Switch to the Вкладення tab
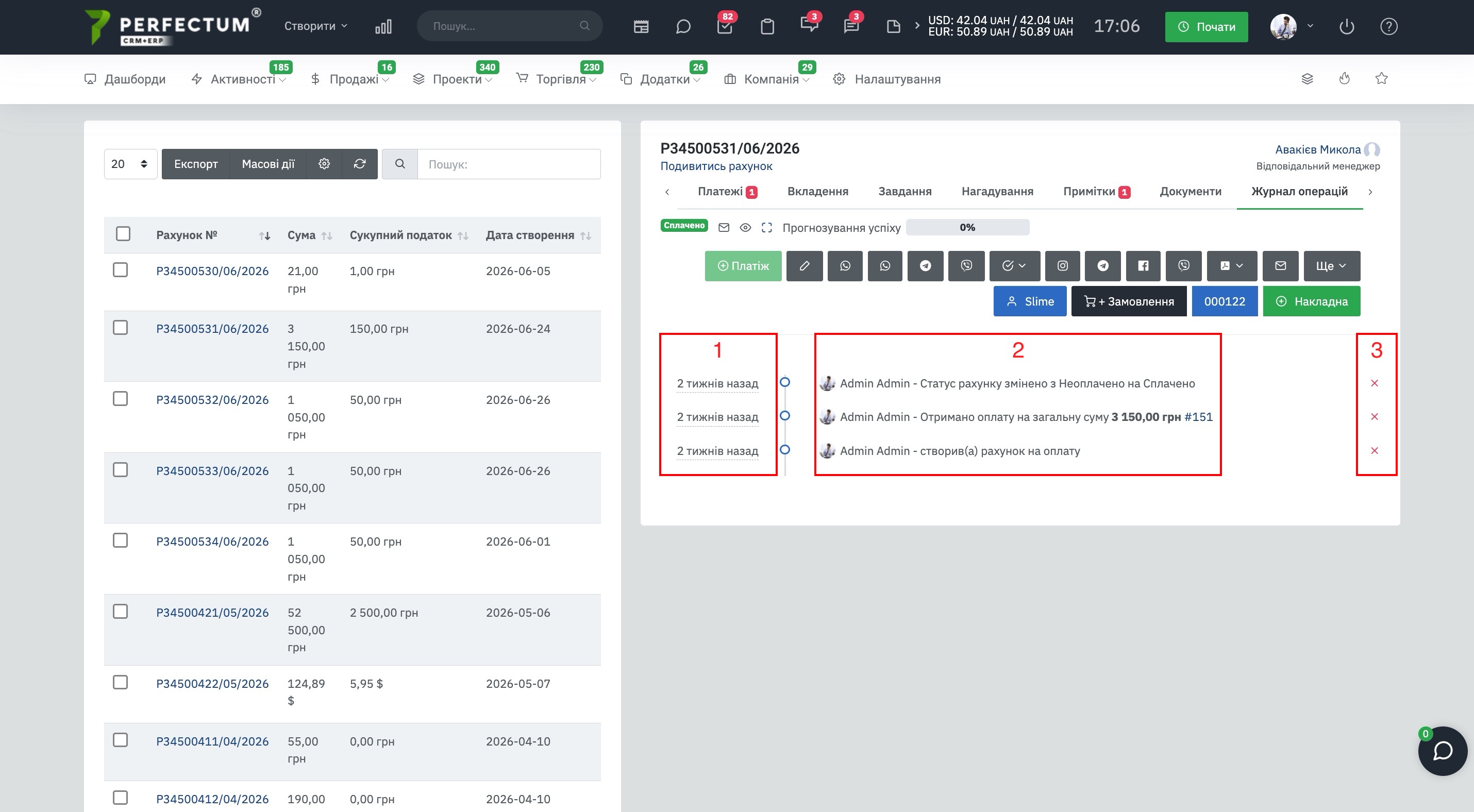The height and width of the screenshot is (812, 1474). point(818,192)
